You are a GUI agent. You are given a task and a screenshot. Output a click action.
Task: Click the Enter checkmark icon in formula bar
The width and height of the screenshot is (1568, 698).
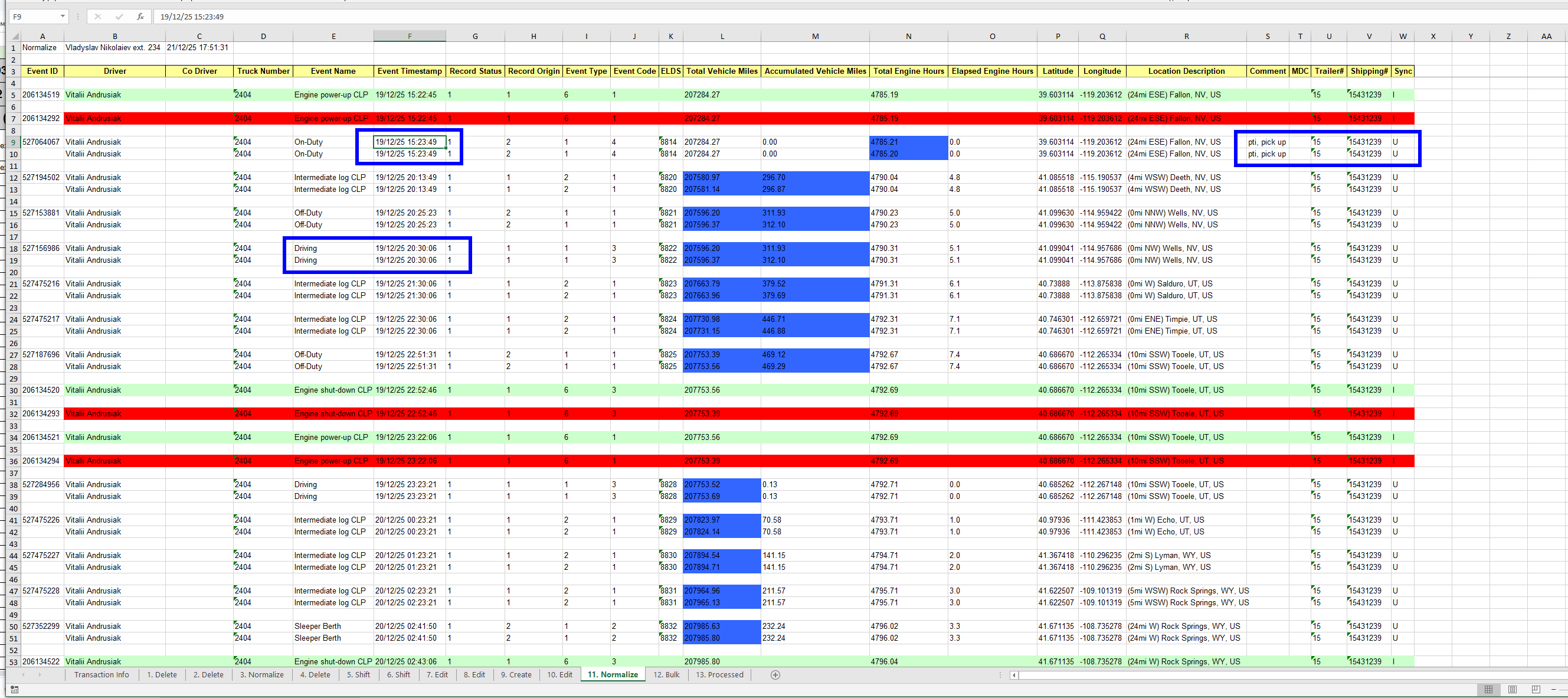(x=119, y=17)
